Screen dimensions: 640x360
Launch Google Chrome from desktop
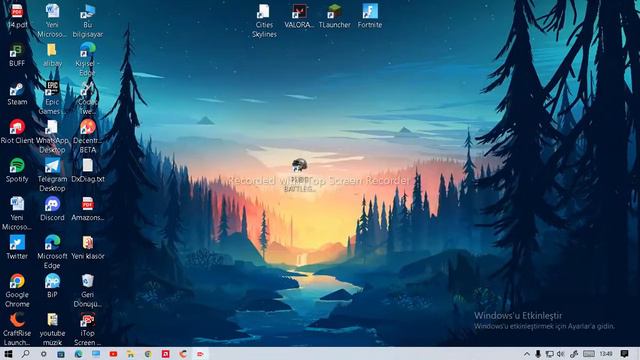(17, 290)
